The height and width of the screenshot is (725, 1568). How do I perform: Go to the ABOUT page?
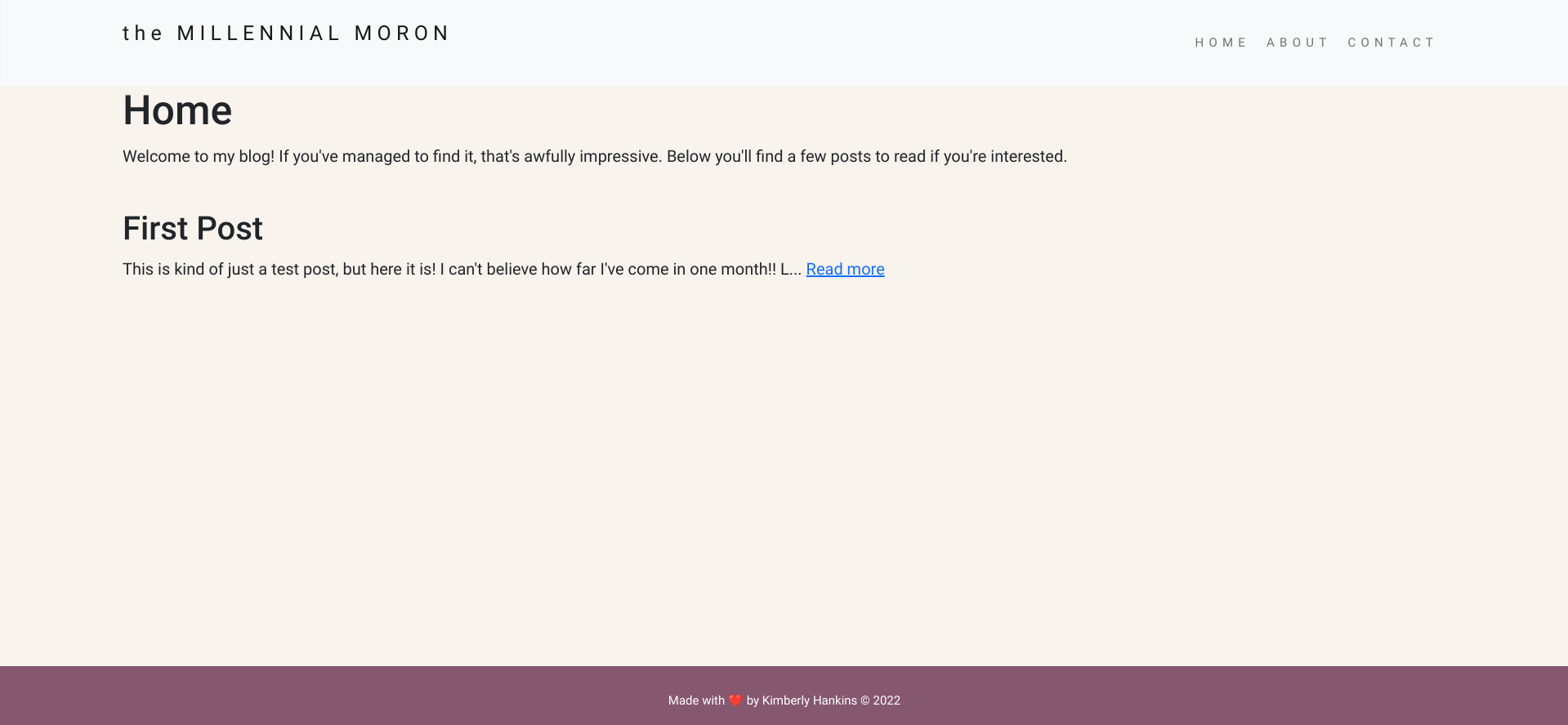(x=1297, y=43)
